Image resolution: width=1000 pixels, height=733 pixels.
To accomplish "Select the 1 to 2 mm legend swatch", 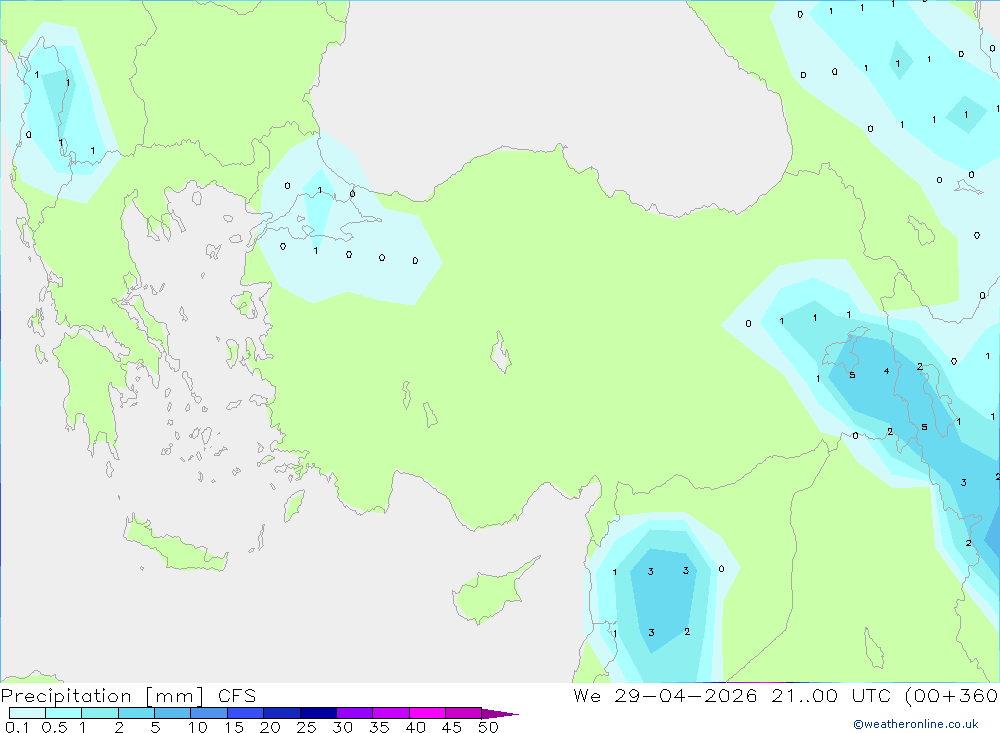I will pyautogui.click(x=100, y=713).
